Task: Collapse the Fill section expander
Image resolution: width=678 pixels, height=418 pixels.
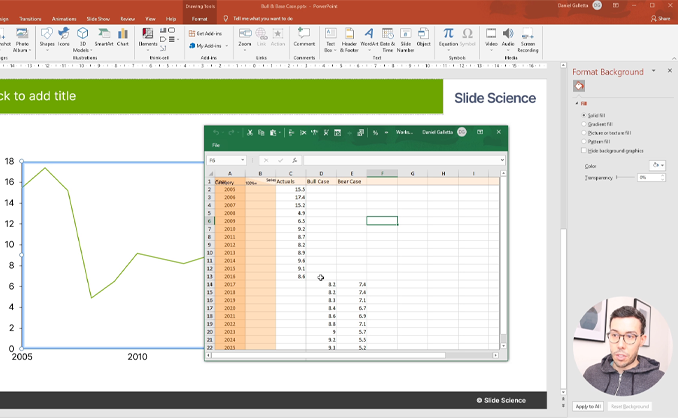Action: (577, 103)
